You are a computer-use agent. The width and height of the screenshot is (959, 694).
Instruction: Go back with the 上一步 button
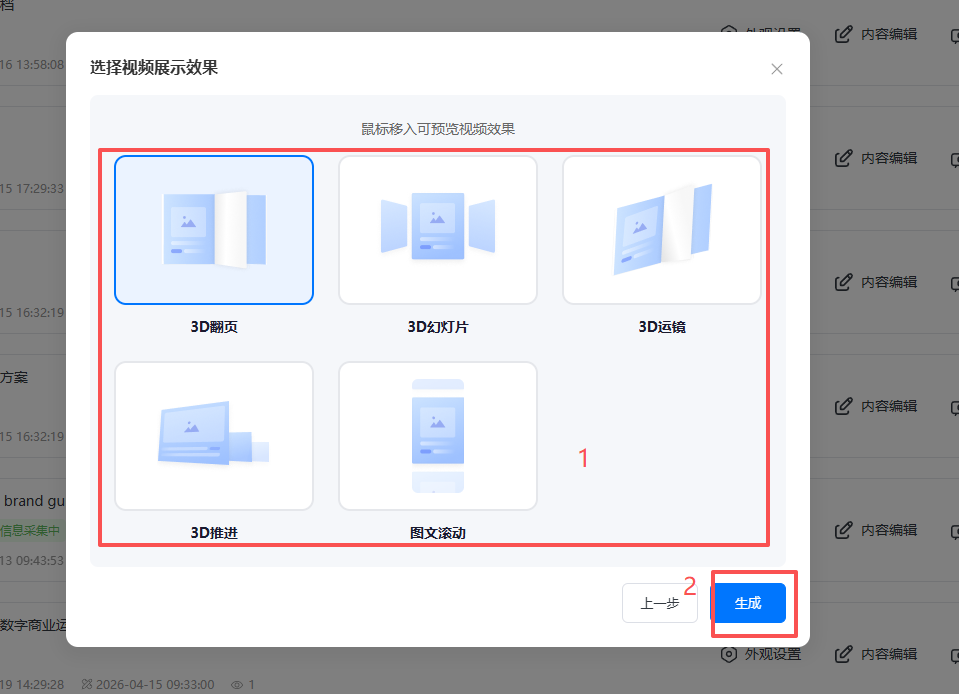pos(660,603)
